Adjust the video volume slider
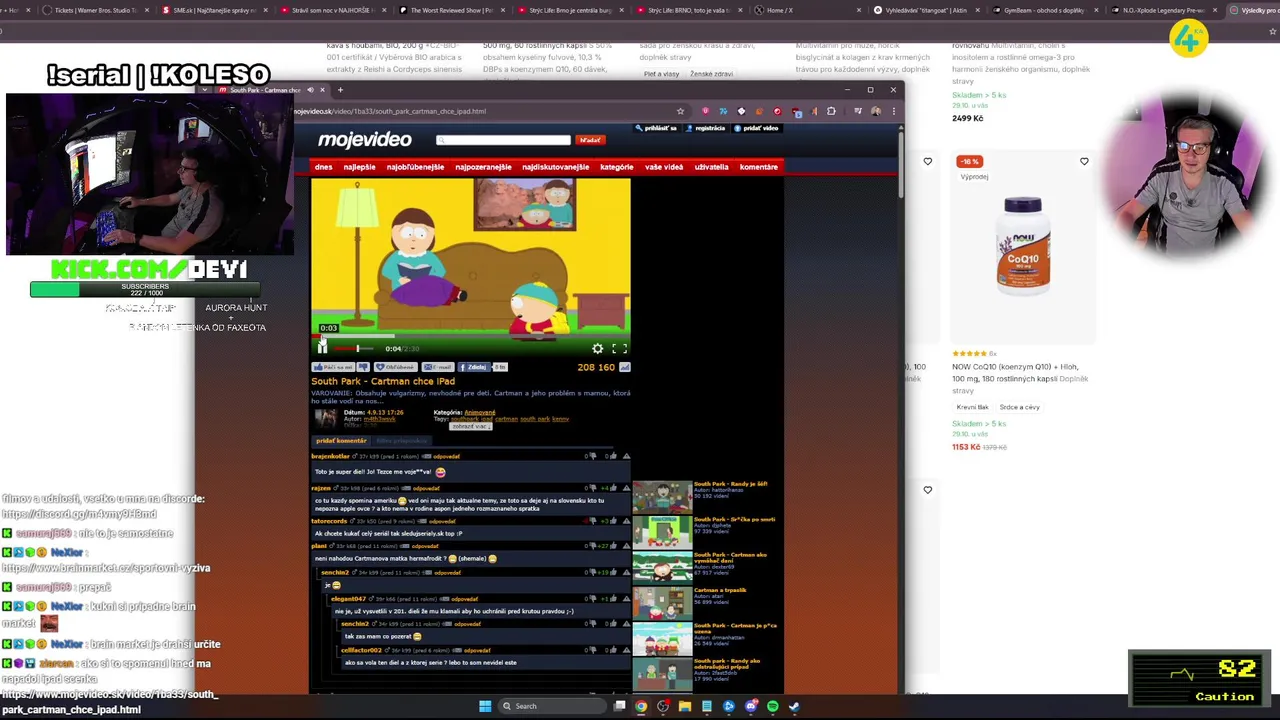The height and width of the screenshot is (720, 1280). (x=353, y=349)
